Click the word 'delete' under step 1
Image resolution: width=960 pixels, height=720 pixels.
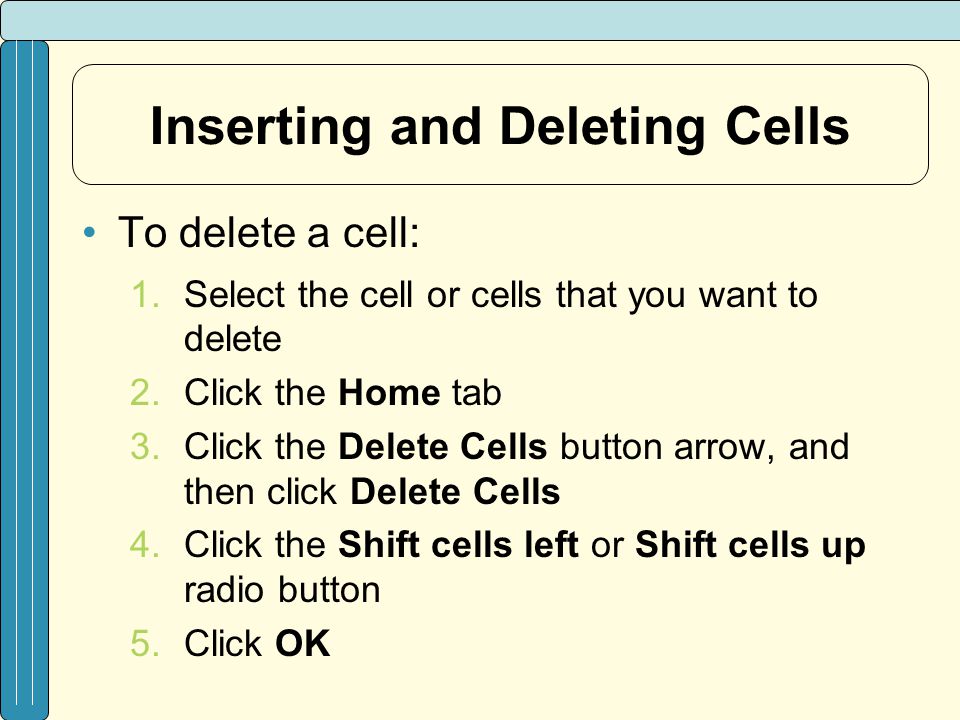tap(233, 339)
